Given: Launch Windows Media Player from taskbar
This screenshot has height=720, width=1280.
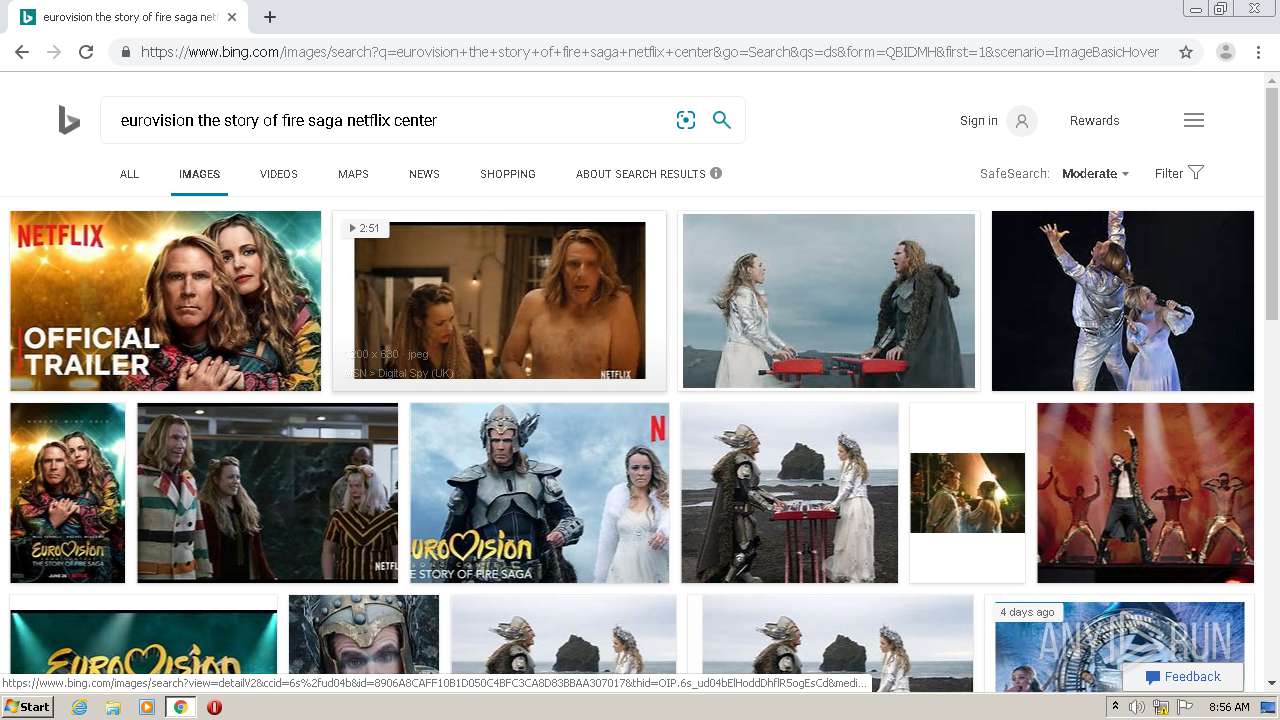Looking at the screenshot, I should 147,707.
